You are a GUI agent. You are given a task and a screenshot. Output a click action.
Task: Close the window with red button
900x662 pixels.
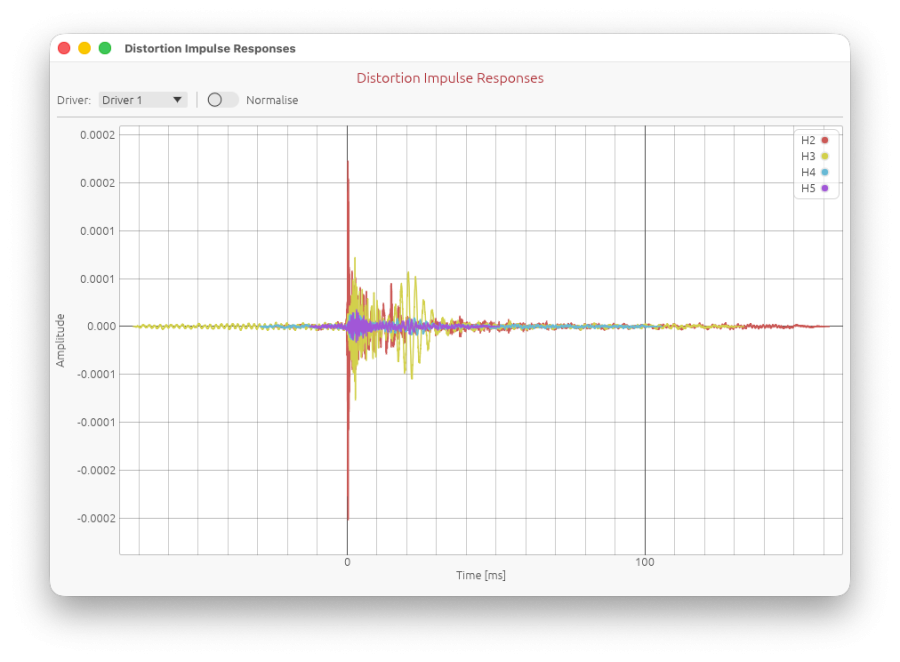pyautogui.click(x=64, y=48)
